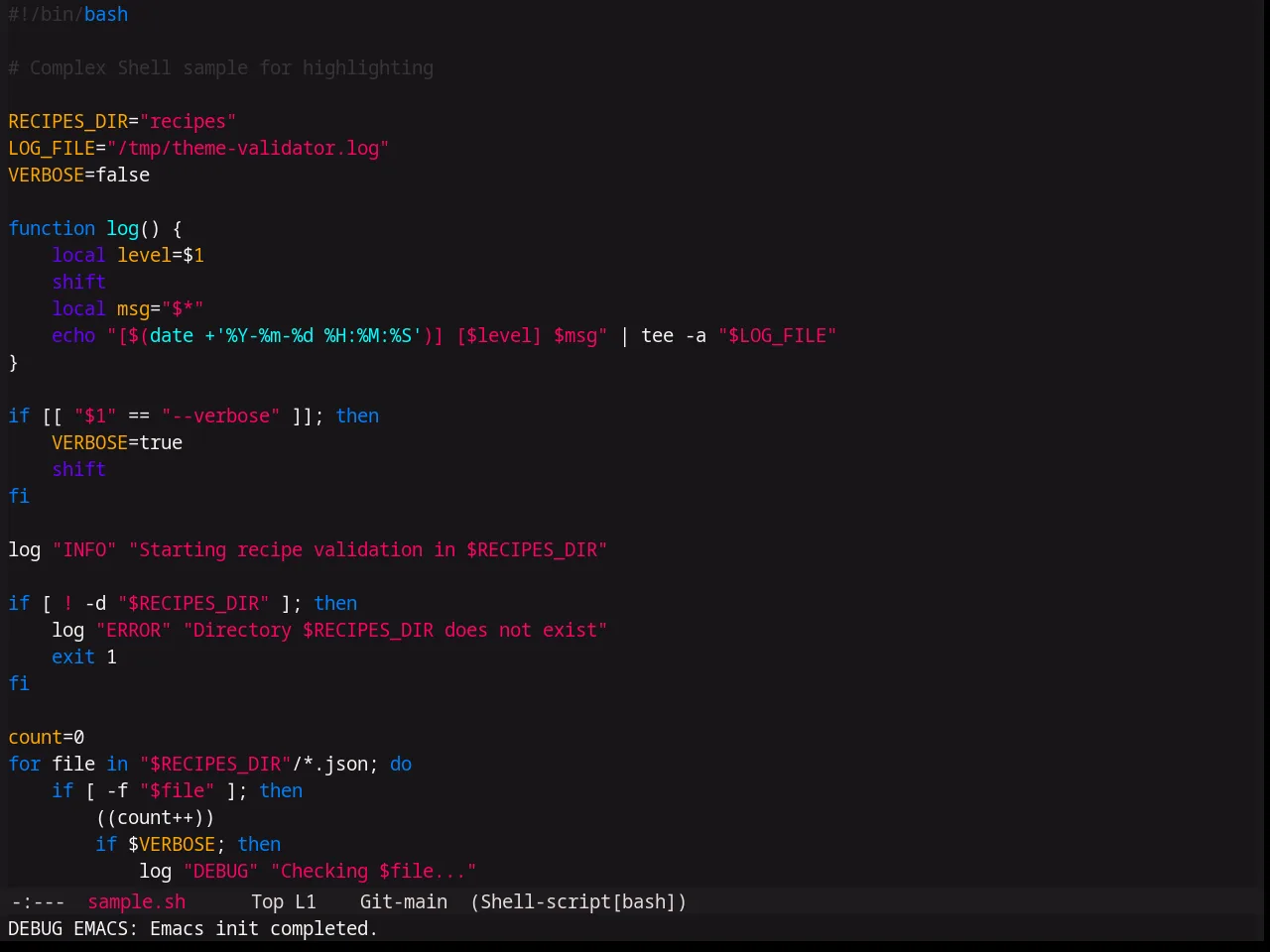Click the "recipes" string value
Viewport: 1270px width, 952px height.
pos(188,121)
